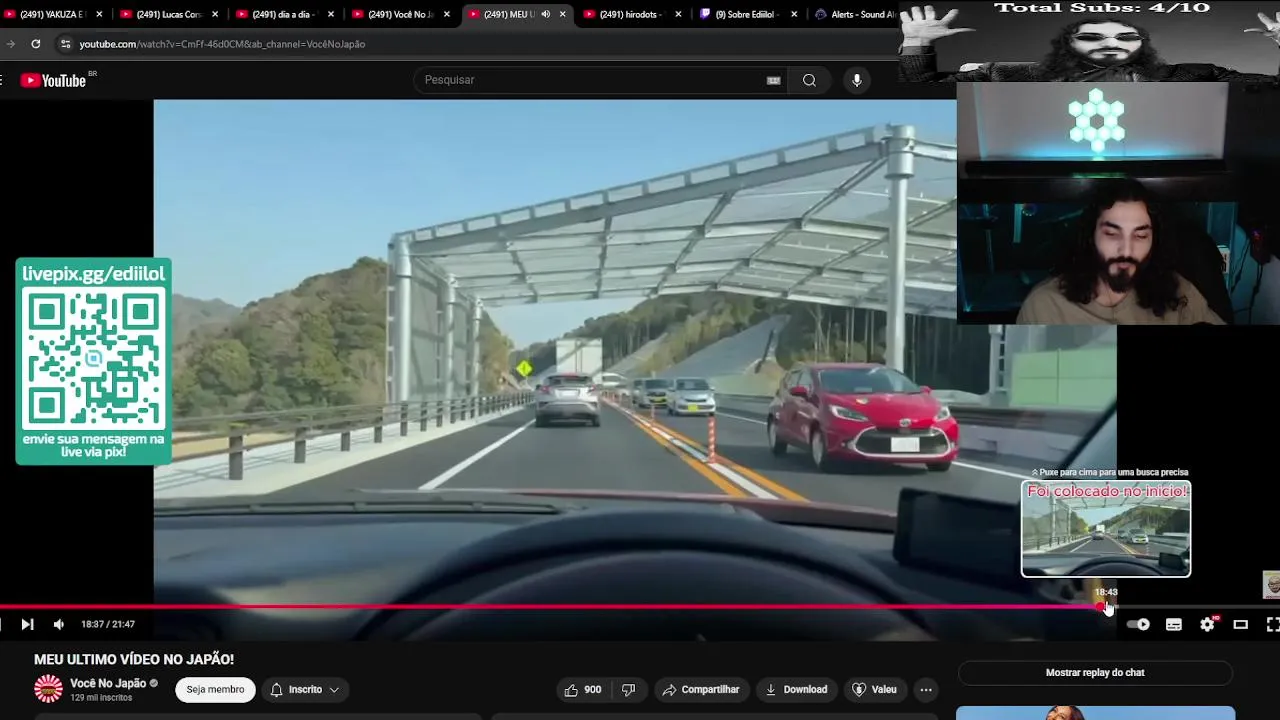Open Você No Japão channel avatar
The height and width of the screenshot is (720, 1280).
tap(48, 689)
